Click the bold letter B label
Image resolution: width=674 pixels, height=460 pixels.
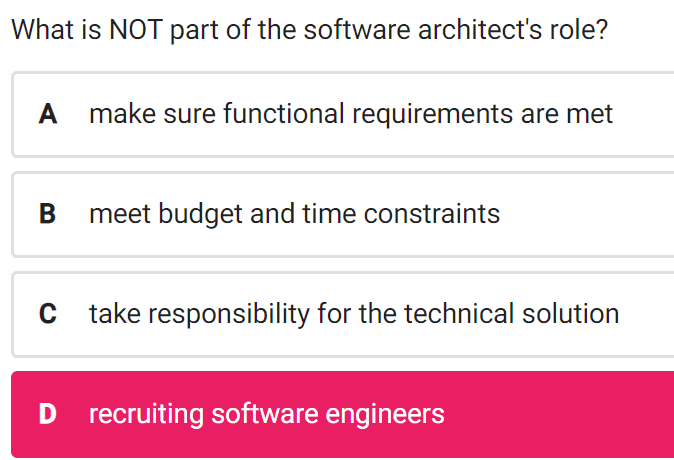pos(48,214)
